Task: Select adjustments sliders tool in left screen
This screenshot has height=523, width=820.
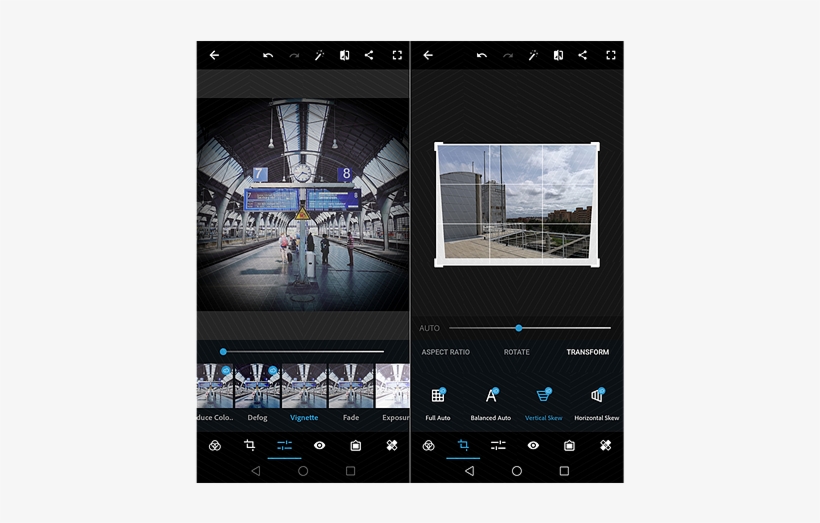Action: [284, 446]
